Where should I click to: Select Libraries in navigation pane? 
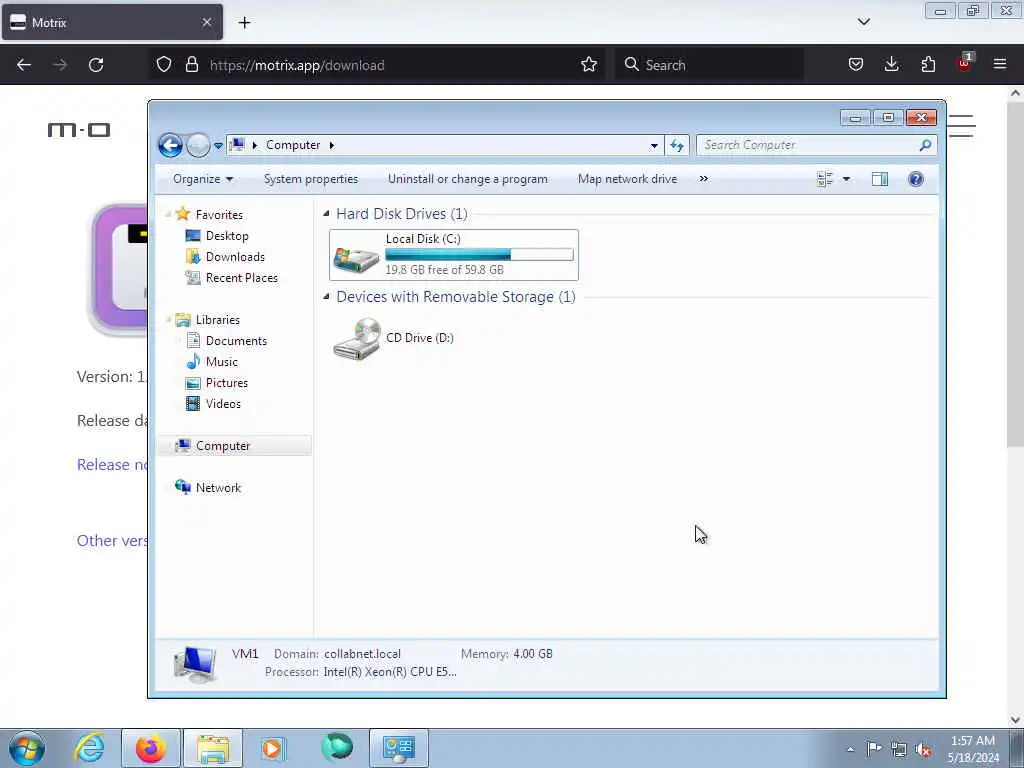pos(217,320)
